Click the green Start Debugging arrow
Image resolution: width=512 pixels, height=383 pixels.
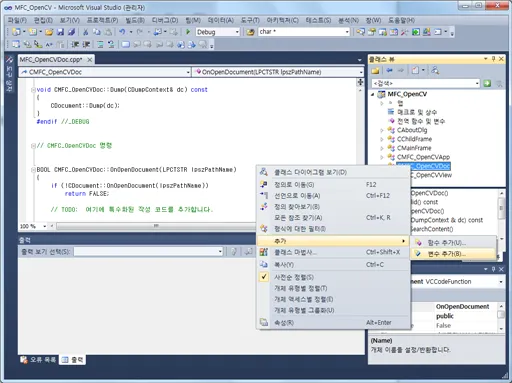(x=188, y=32)
